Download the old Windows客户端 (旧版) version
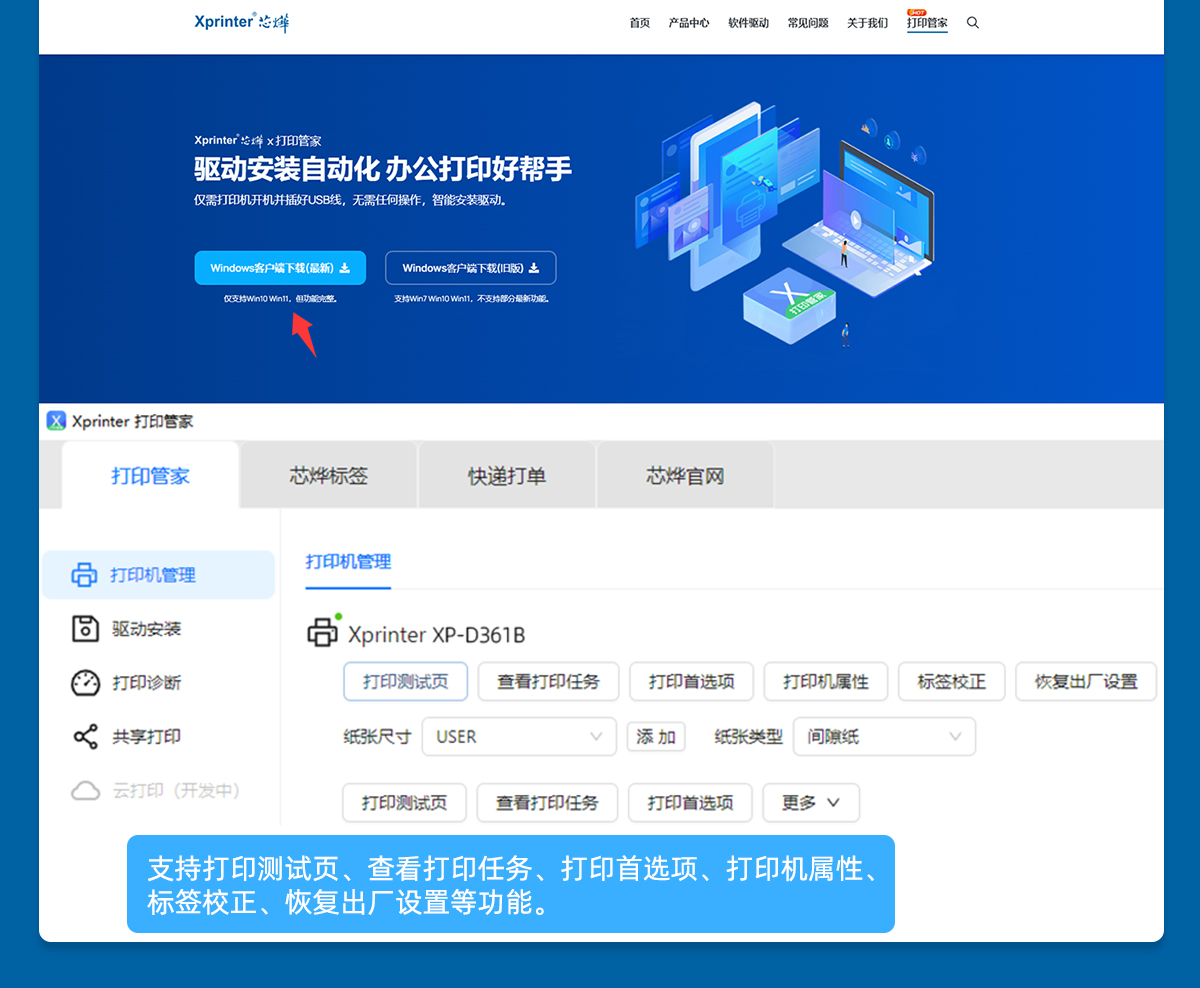1200x988 pixels. [471, 268]
